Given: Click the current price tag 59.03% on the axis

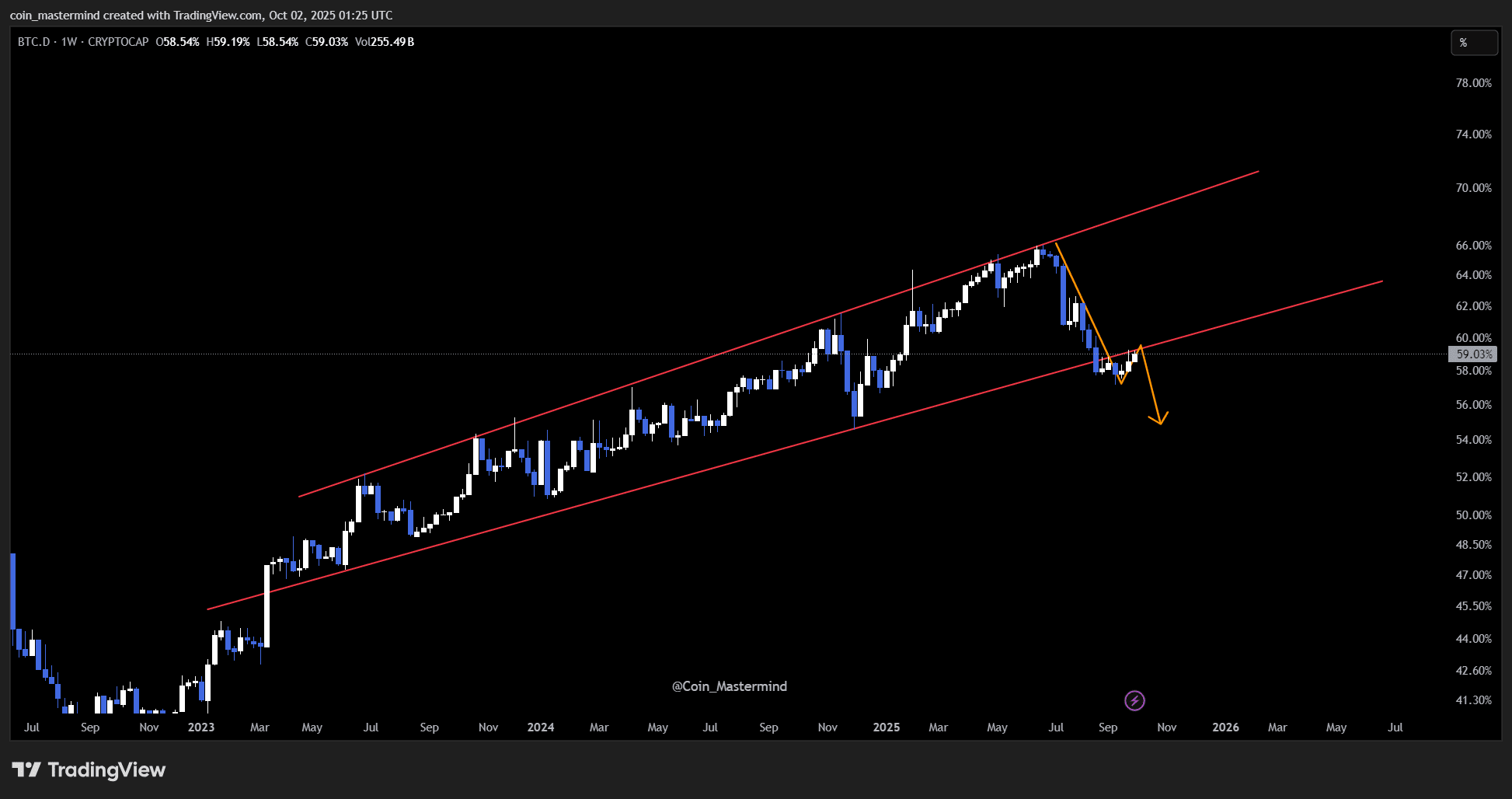Looking at the screenshot, I should click(1472, 354).
